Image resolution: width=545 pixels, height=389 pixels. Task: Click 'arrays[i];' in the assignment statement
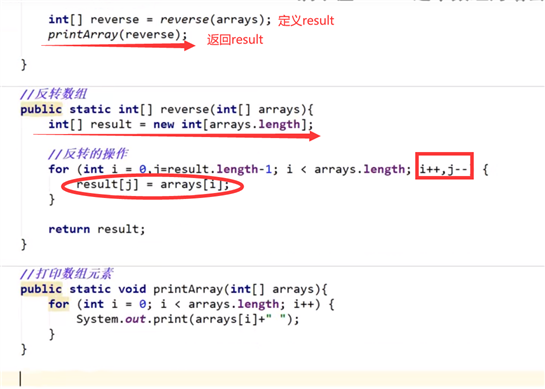coord(195,184)
